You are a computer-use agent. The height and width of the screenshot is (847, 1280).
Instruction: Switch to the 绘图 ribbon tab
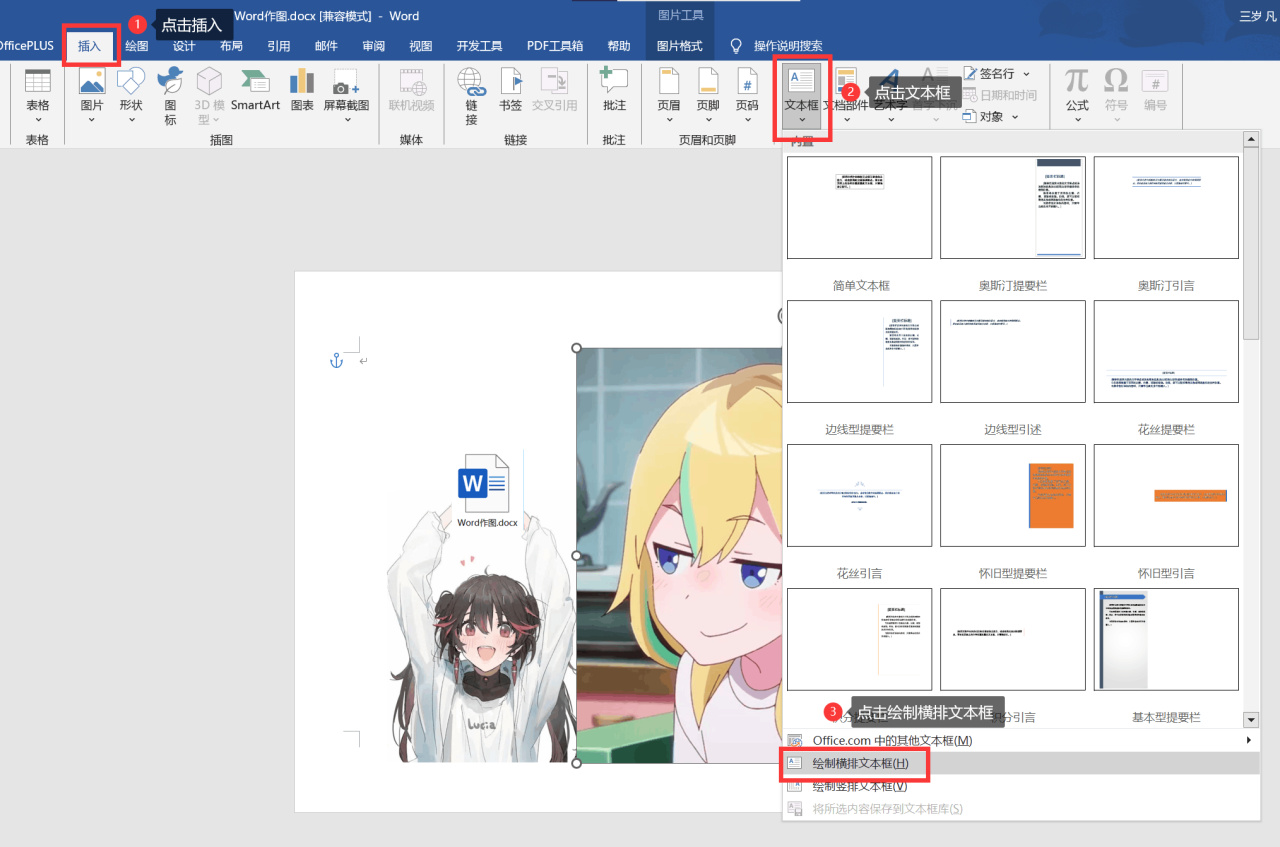[x=137, y=46]
